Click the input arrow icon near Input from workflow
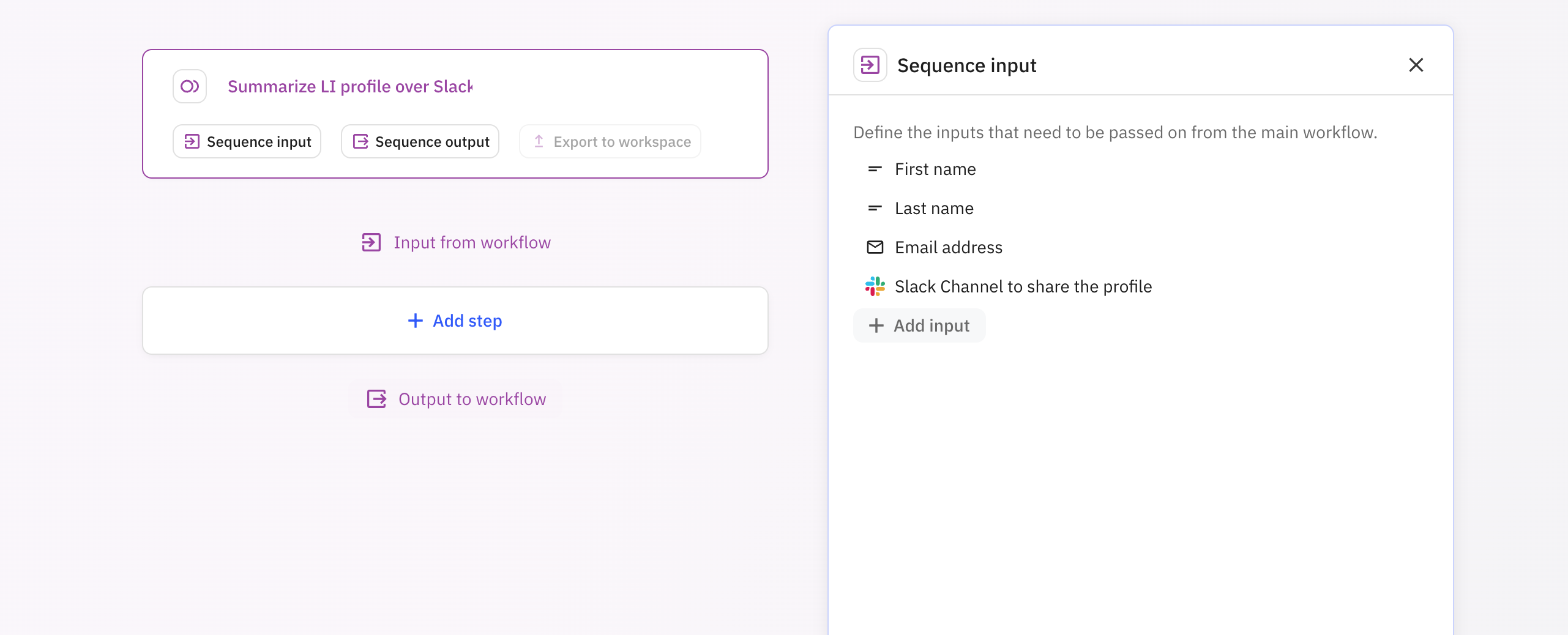 371,242
